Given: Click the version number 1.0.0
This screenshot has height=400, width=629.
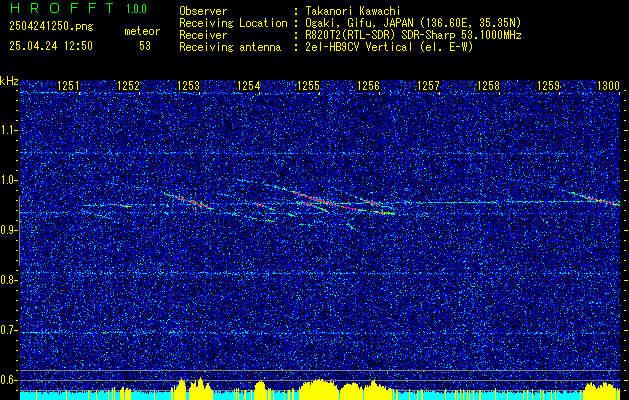Looking at the screenshot, I should [136, 8].
